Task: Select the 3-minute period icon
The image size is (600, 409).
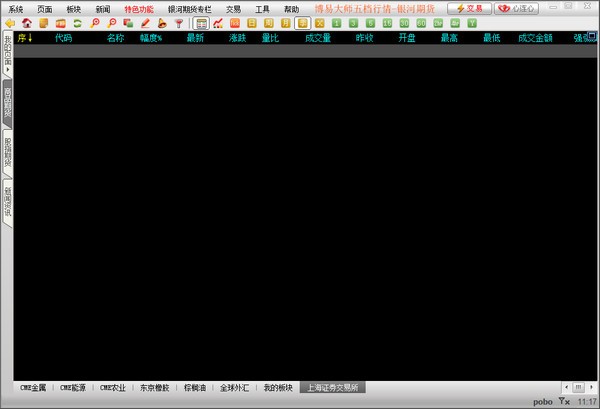Action: coord(353,23)
